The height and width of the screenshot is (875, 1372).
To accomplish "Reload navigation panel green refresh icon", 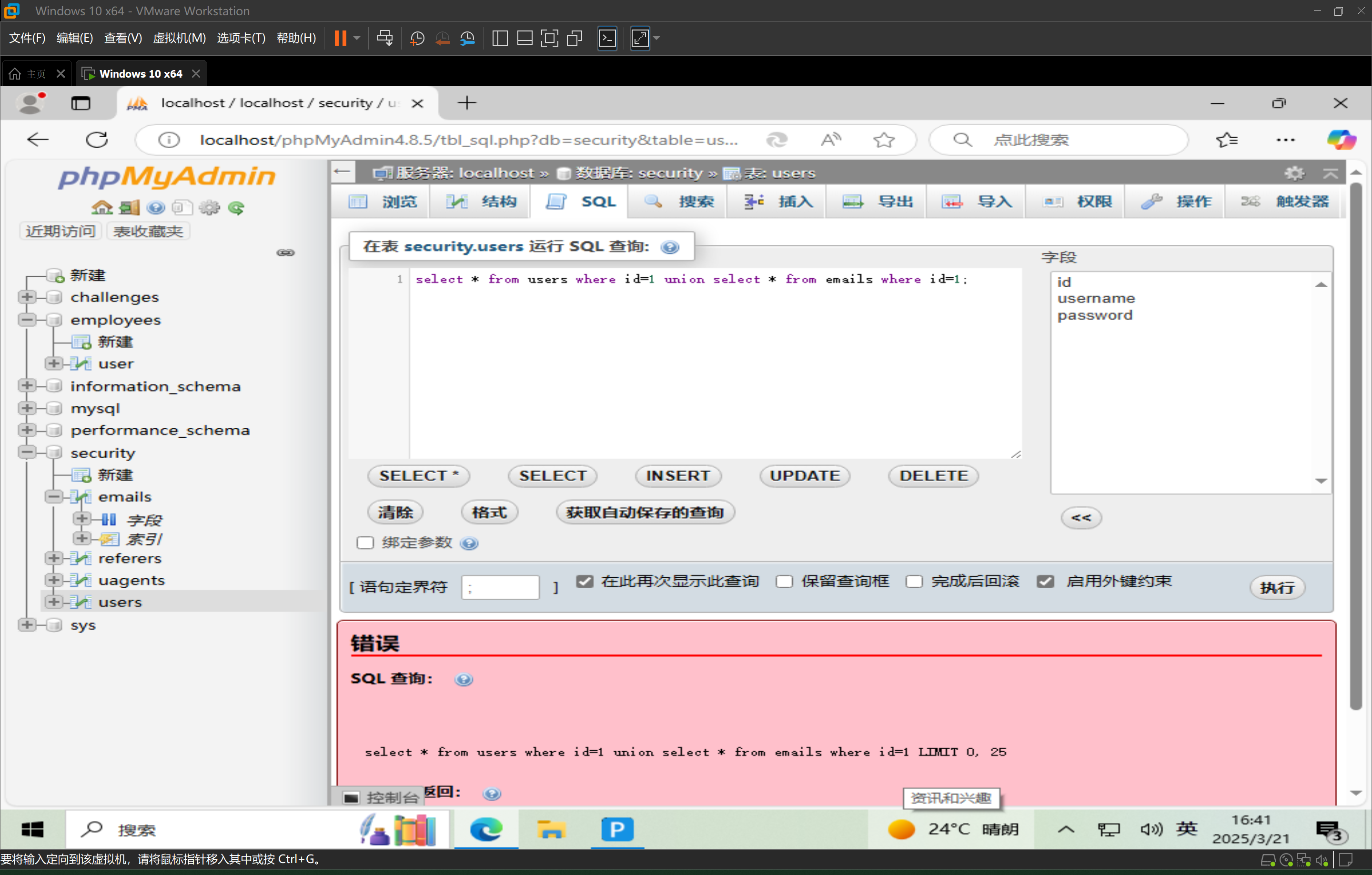I will 236,208.
